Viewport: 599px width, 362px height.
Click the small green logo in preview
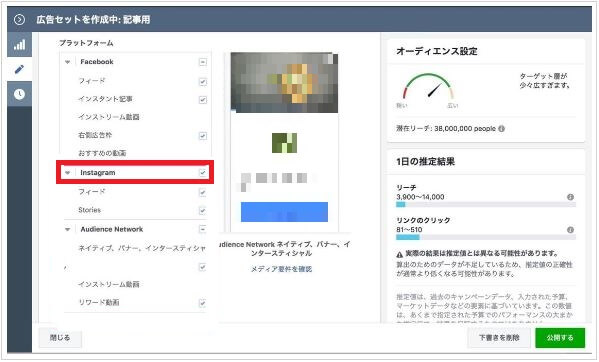(x=284, y=143)
